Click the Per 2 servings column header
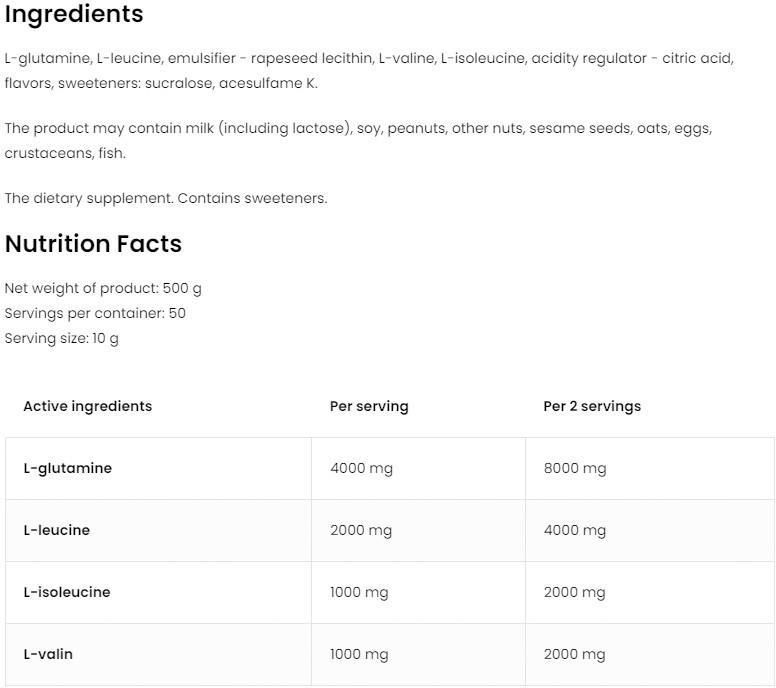776x688 pixels. 592,406
